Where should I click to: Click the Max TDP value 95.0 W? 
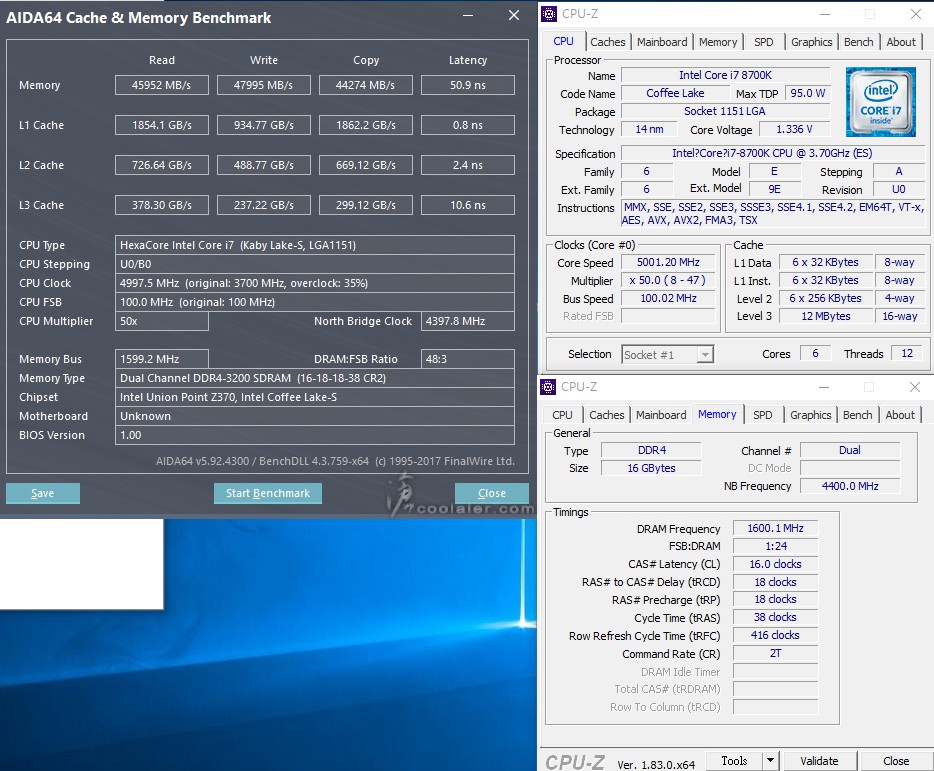pyautogui.click(x=807, y=93)
